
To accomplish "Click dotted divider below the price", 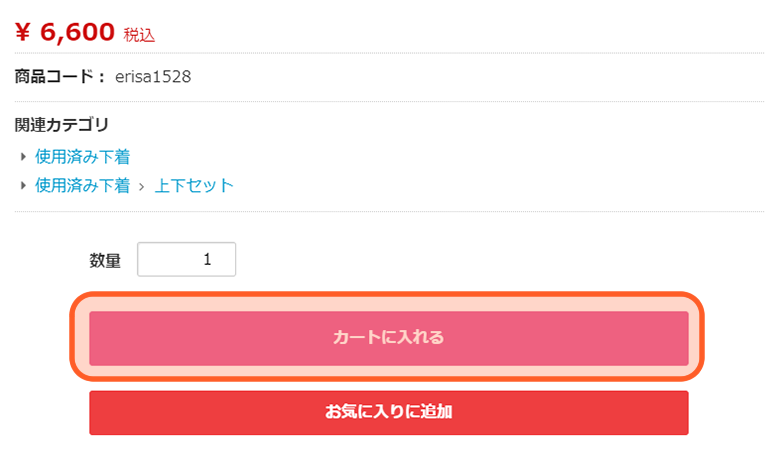I will coord(388,52).
